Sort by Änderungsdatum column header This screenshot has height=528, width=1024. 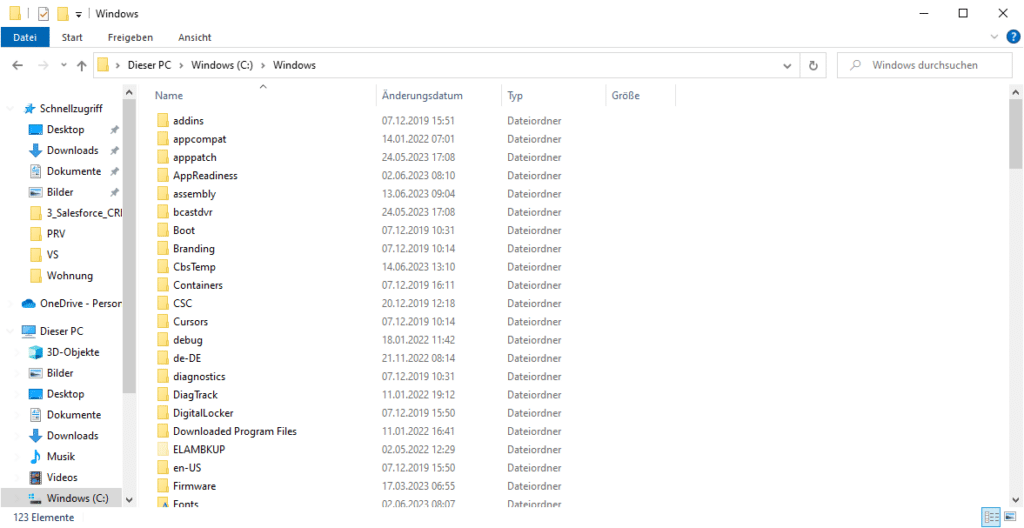click(423, 95)
